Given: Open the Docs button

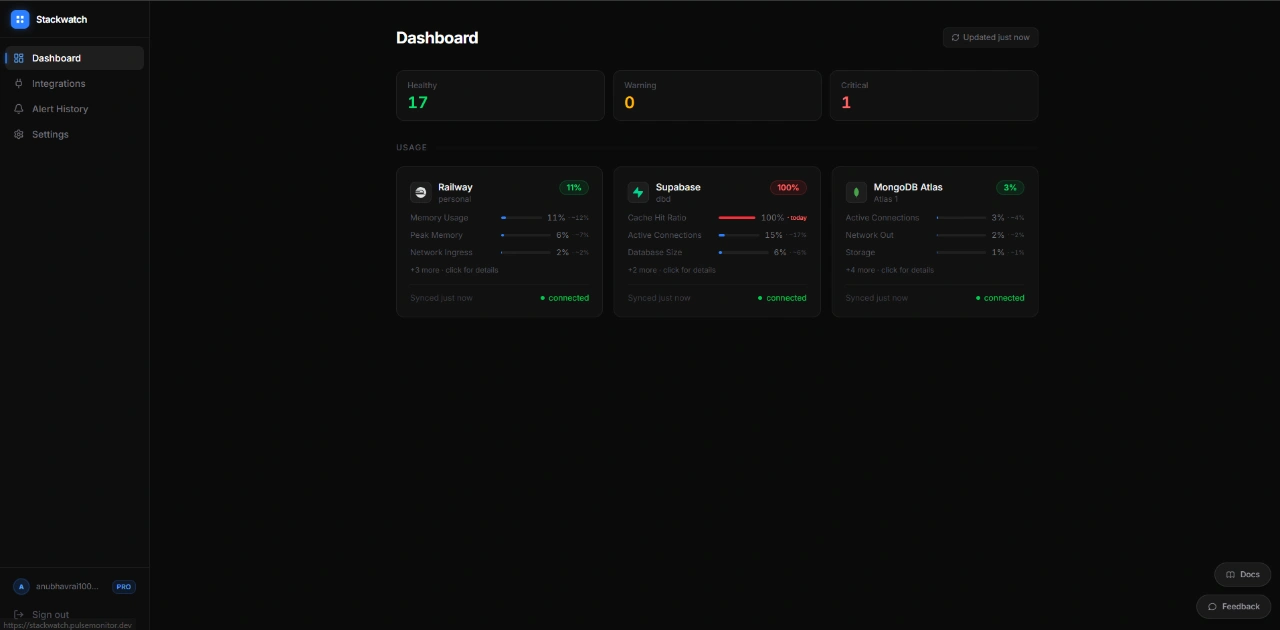Looking at the screenshot, I should pyautogui.click(x=1243, y=574).
